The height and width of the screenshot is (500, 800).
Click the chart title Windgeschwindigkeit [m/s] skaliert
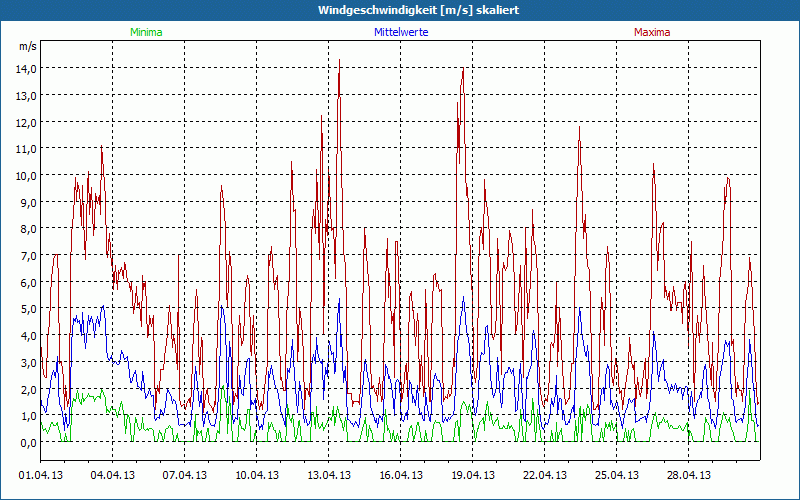(418, 10)
